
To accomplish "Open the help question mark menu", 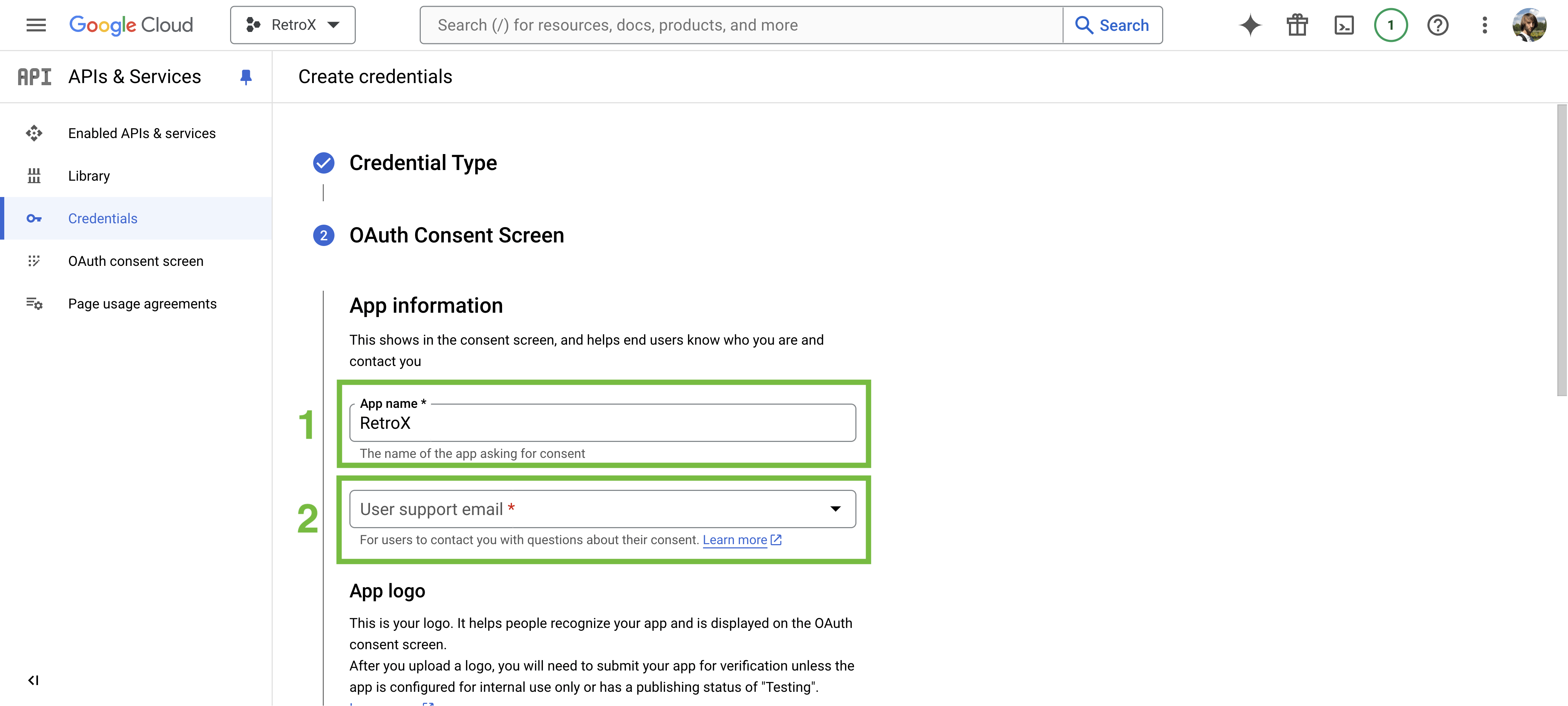I will click(x=1438, y=25).
